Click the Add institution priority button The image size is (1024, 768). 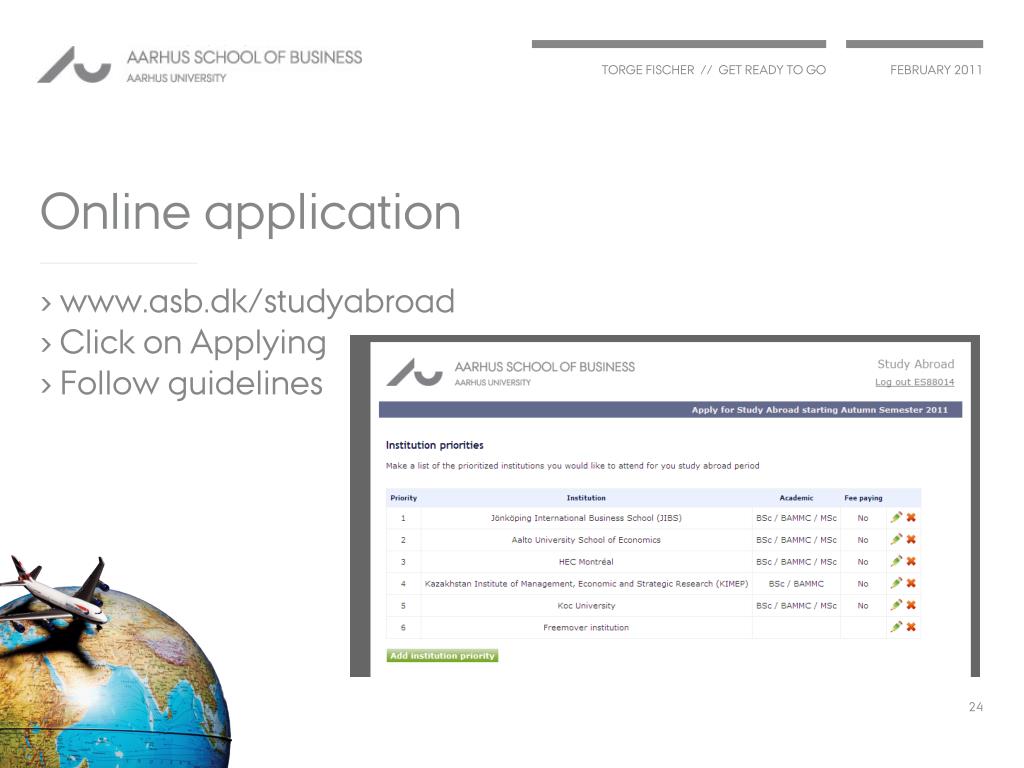click(442, 656)
